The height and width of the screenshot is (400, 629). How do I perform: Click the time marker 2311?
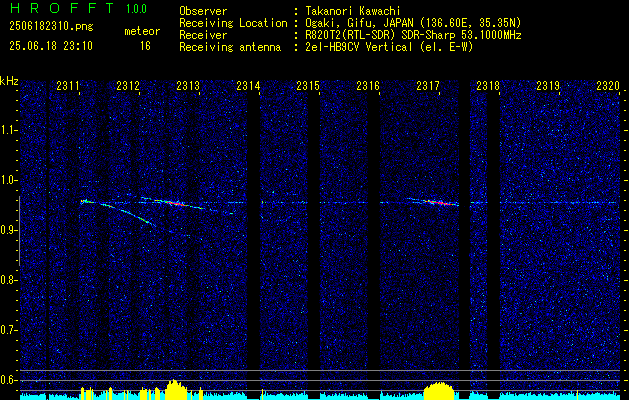pyautogui.click(x=67, y=86)
